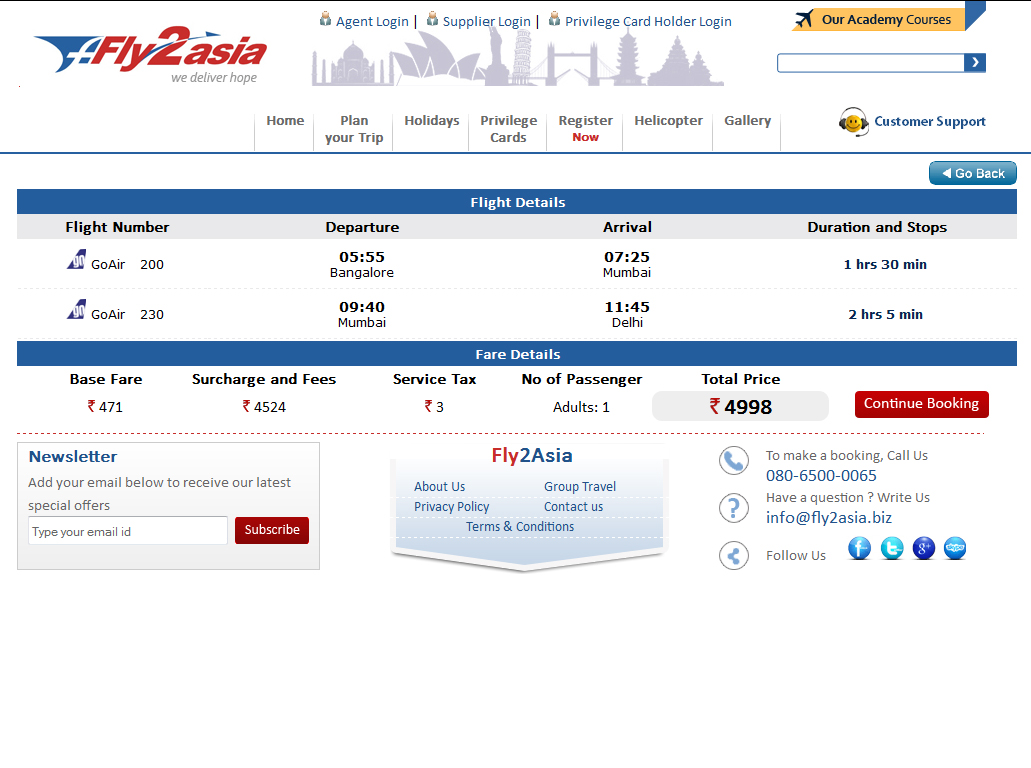Open the About Us footer link
The image size is (1031, 768).
click(439, 487)
